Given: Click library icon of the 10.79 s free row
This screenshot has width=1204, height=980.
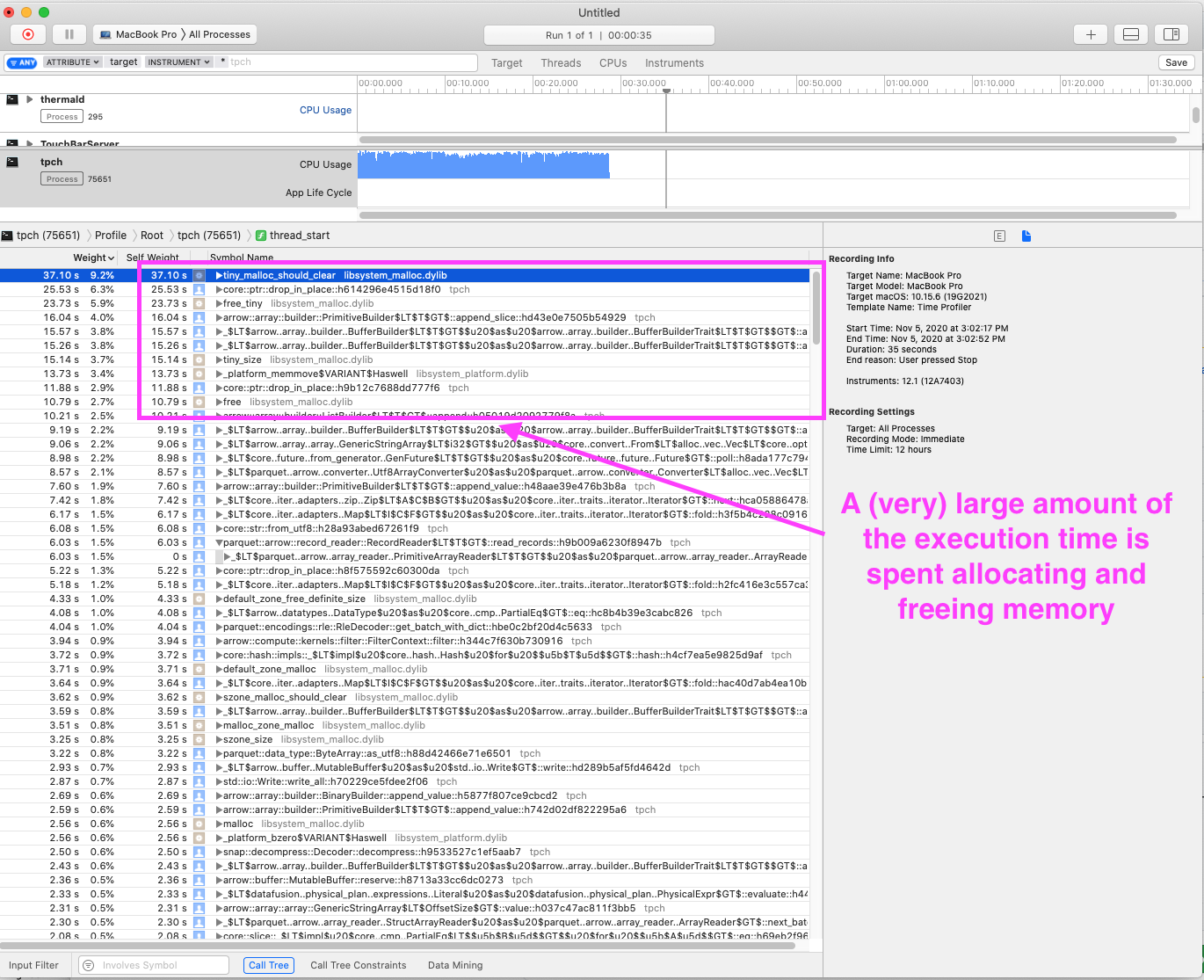Looking at the screenshot, I should [x=199, y=402].
